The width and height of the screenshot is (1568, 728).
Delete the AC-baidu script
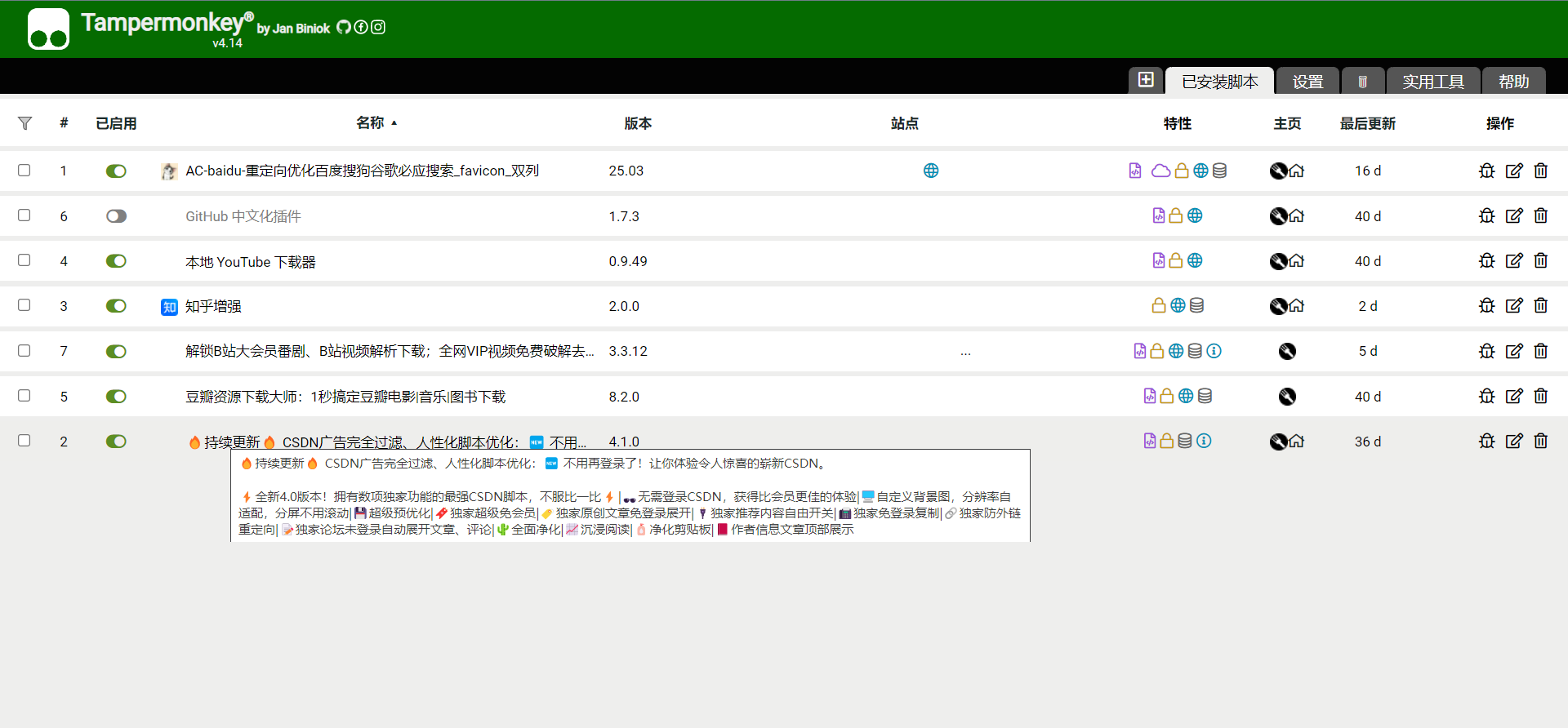pyautogui.click(x=1541, y=171)
